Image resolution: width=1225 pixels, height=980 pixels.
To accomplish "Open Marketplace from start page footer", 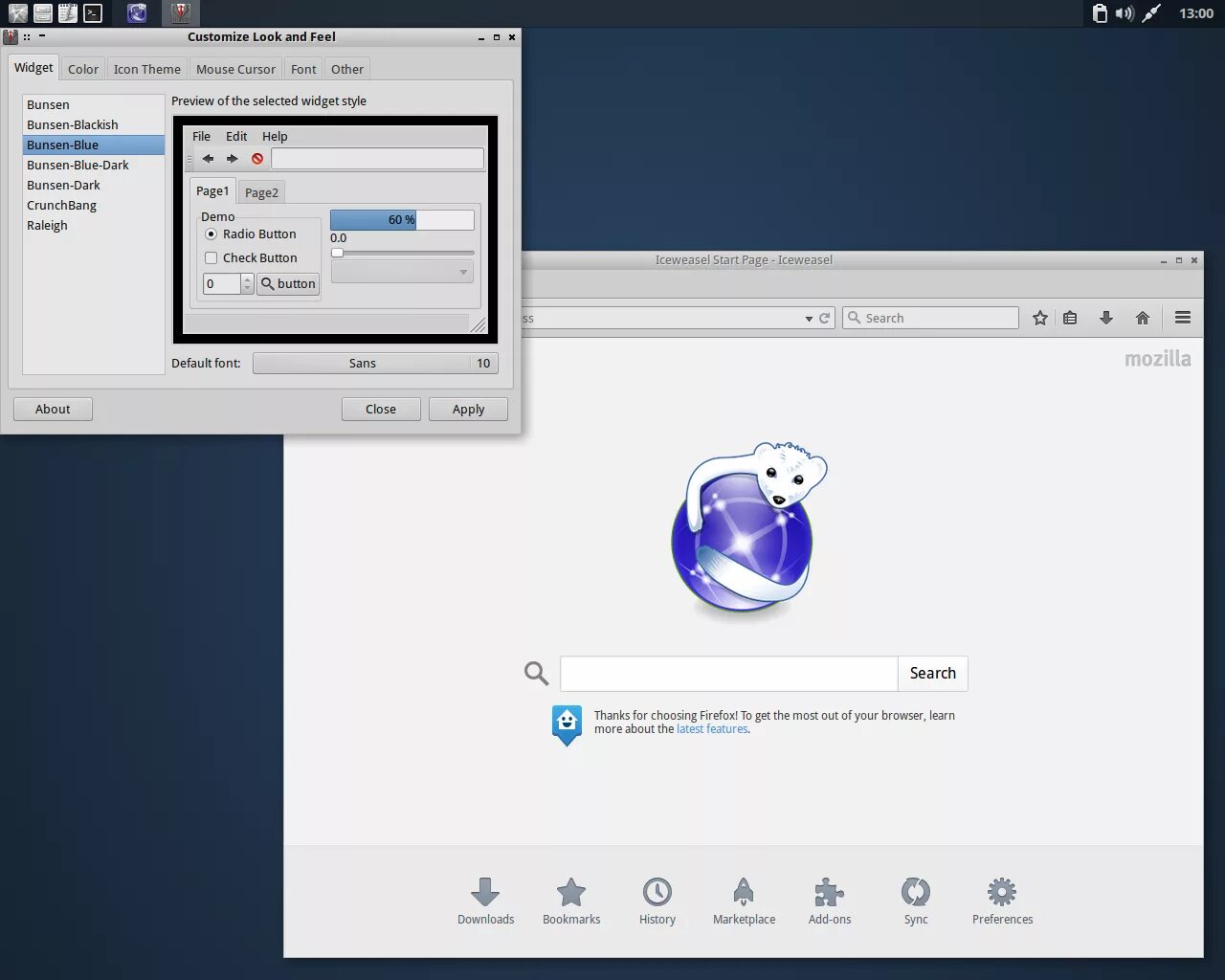I will coord(744,902).
